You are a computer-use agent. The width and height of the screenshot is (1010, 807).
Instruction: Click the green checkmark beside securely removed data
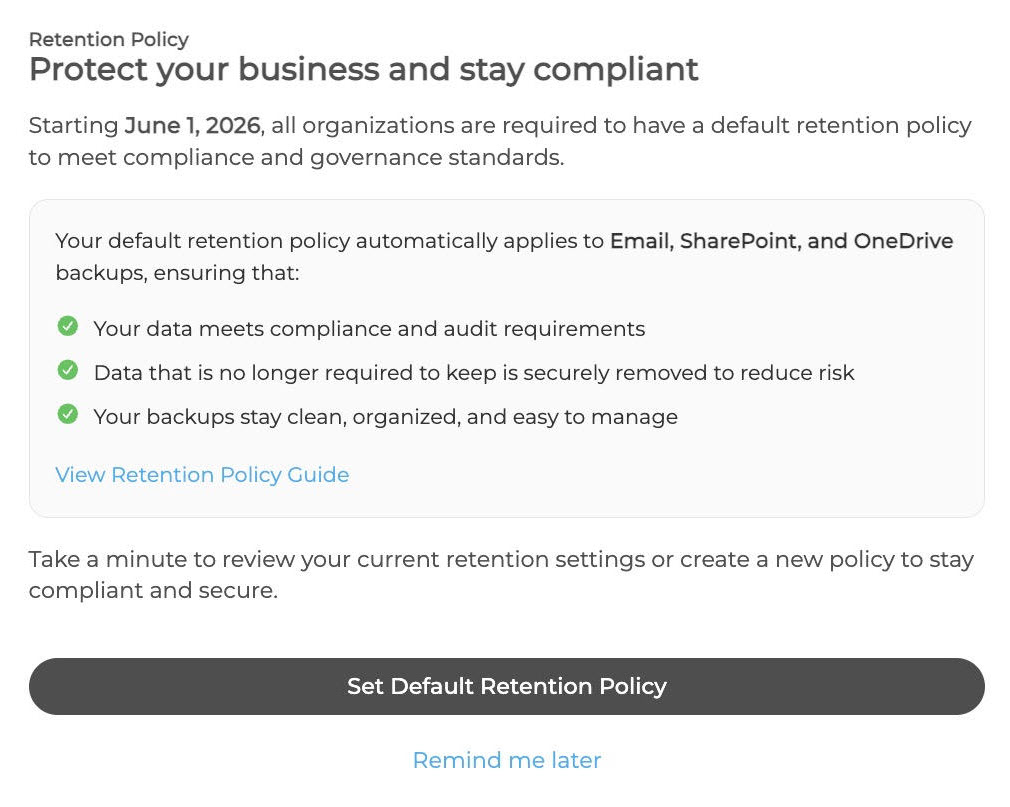(x=68, y=370)
